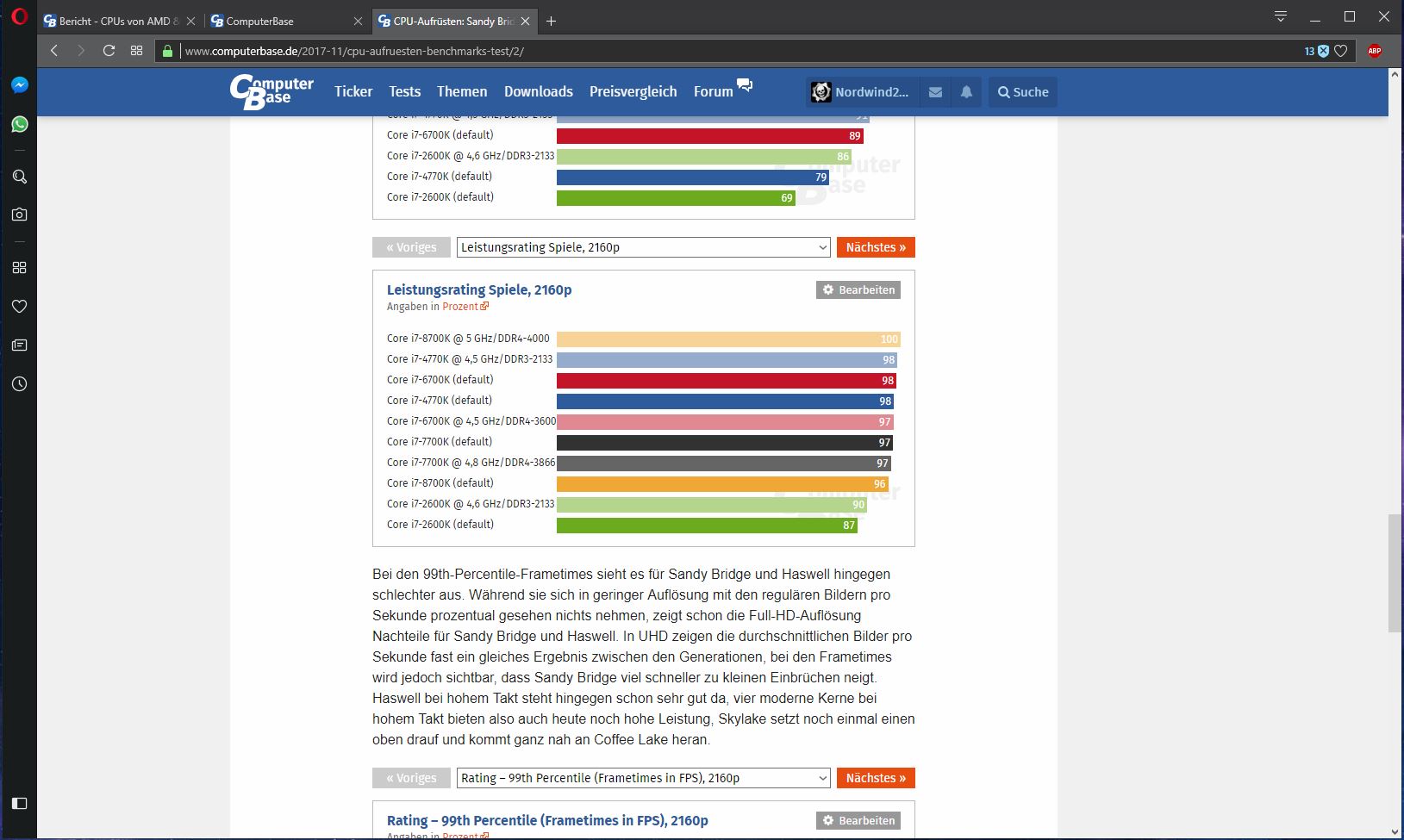
Task: Open the Themen menu item
Action: (462, 92)
